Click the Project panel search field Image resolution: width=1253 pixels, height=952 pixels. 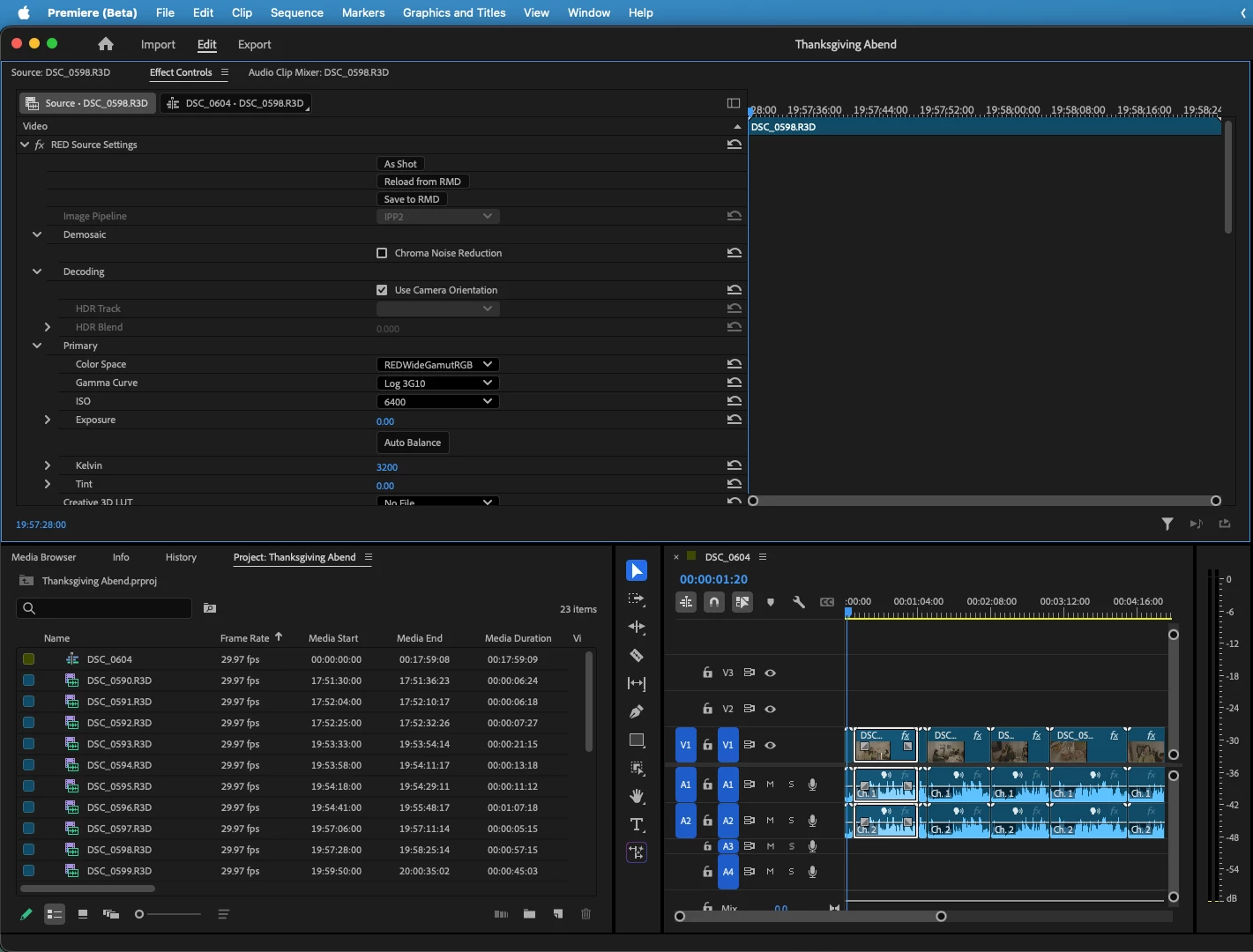tap(104, 608)
